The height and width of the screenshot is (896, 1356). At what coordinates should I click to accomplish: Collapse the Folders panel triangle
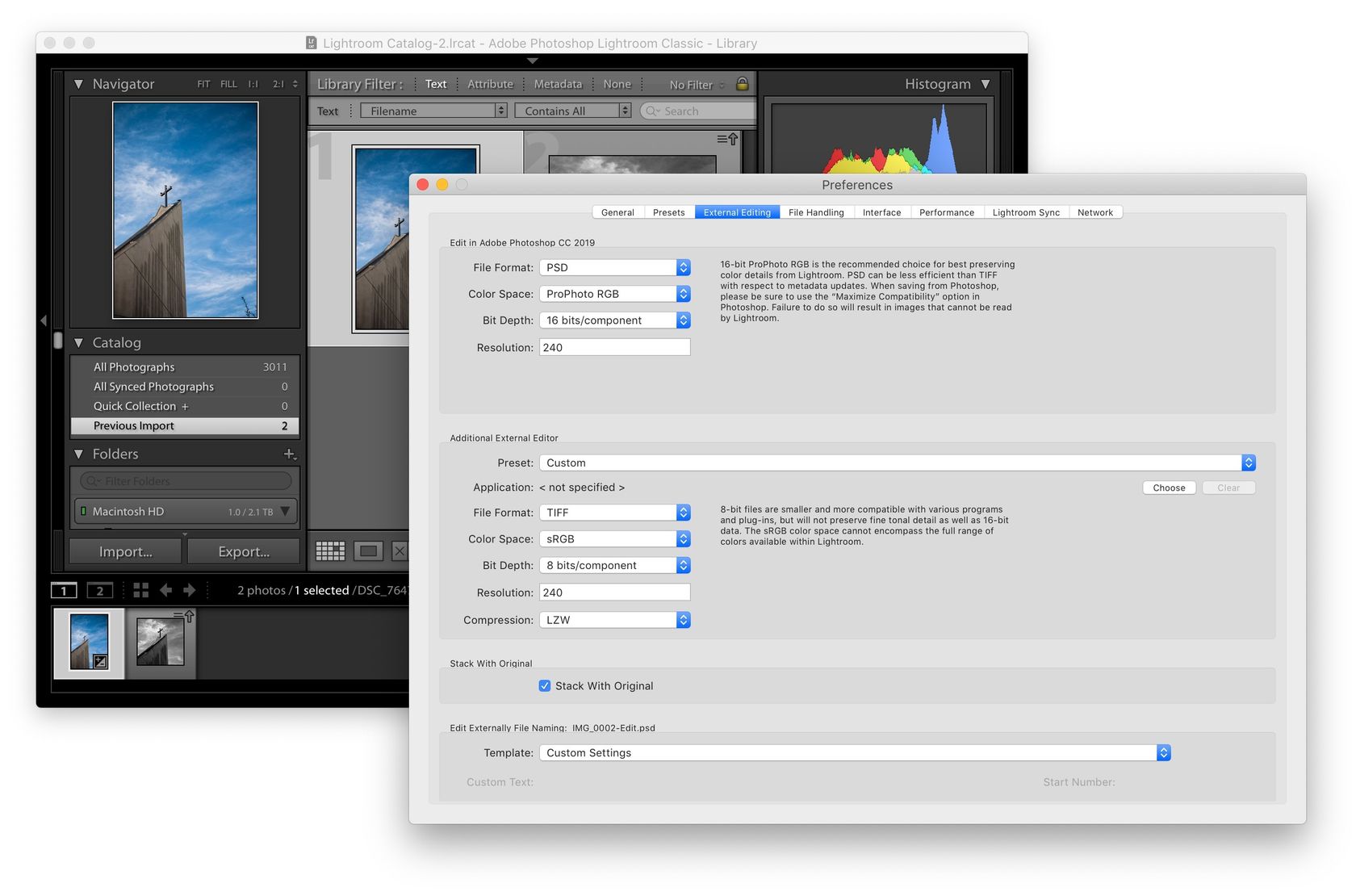click(78, 454)
